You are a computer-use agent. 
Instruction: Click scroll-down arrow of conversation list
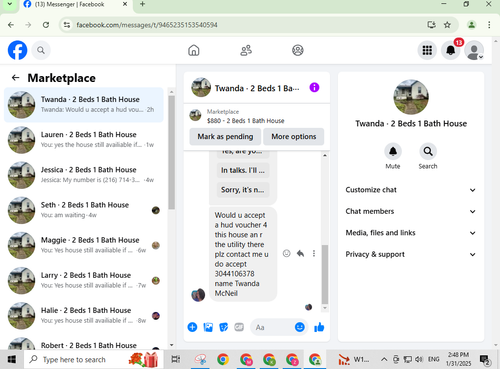point(171,345)
